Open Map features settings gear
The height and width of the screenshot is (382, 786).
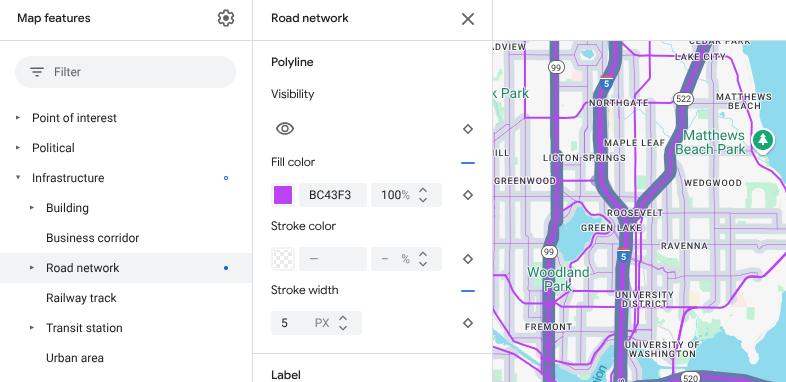(x=226, y=19)
